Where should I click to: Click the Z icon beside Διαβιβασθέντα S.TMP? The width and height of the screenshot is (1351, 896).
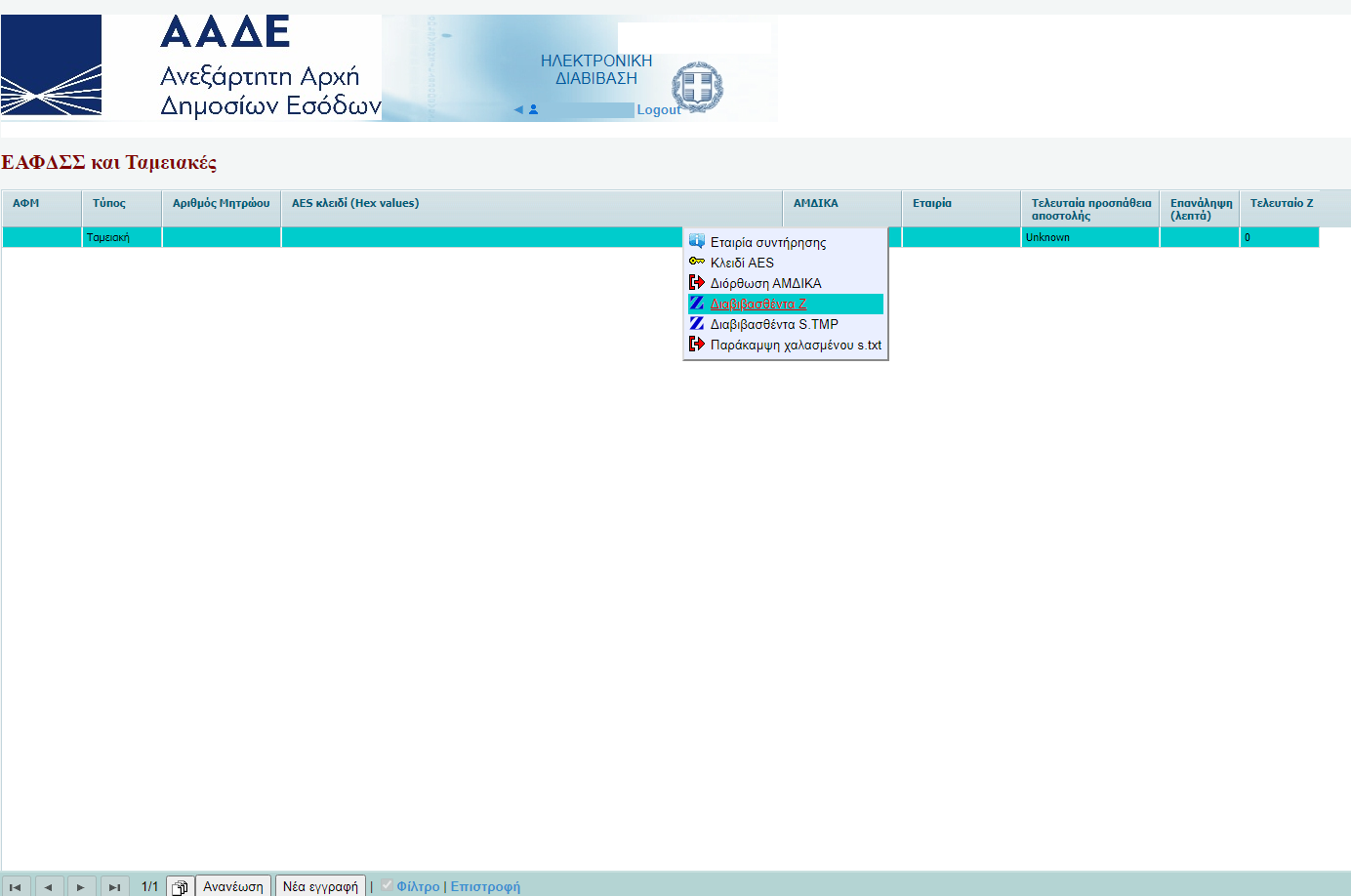pyautogui.click(x=696, y=323)
